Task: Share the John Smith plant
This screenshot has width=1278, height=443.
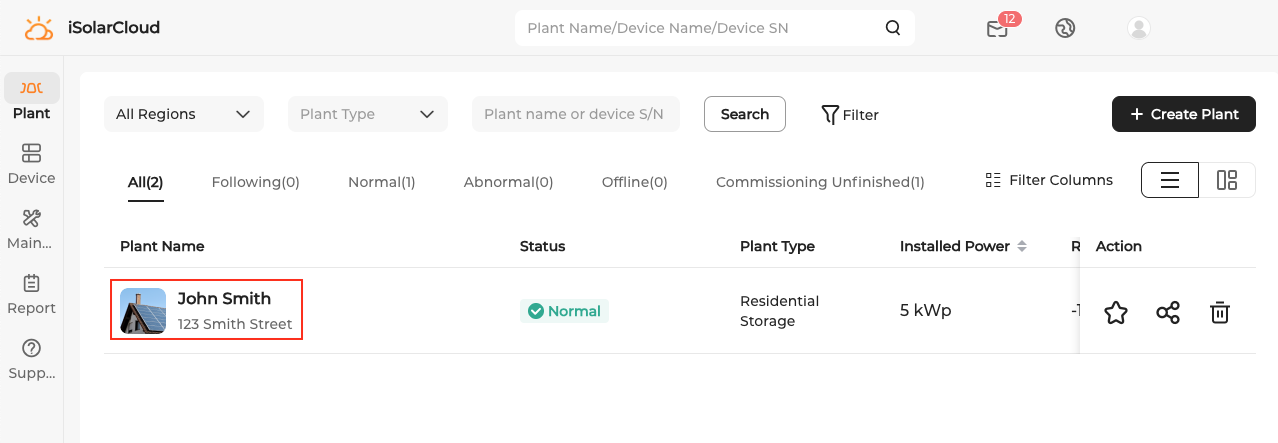Action: [x=1168, y=313]
